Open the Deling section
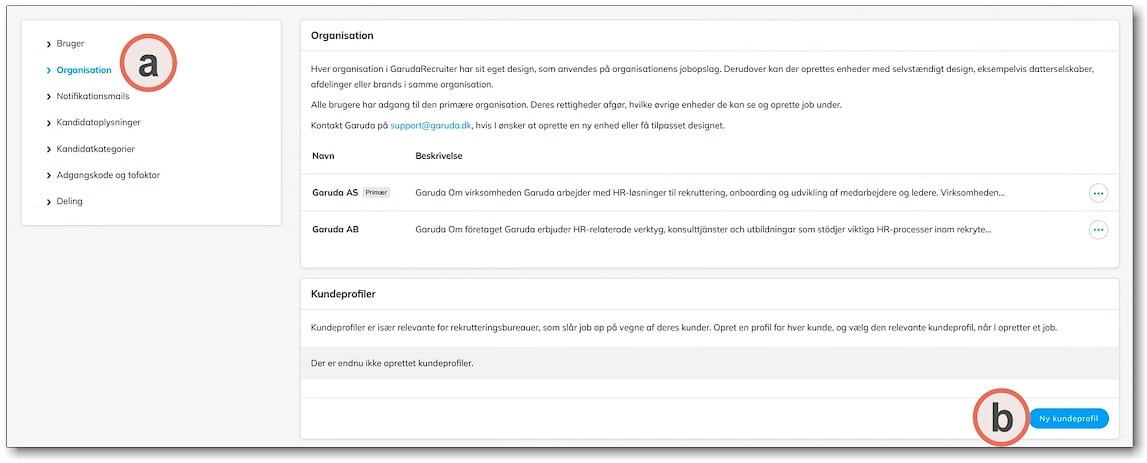The width and height of the screenshot is (1147, 463). 69,201
